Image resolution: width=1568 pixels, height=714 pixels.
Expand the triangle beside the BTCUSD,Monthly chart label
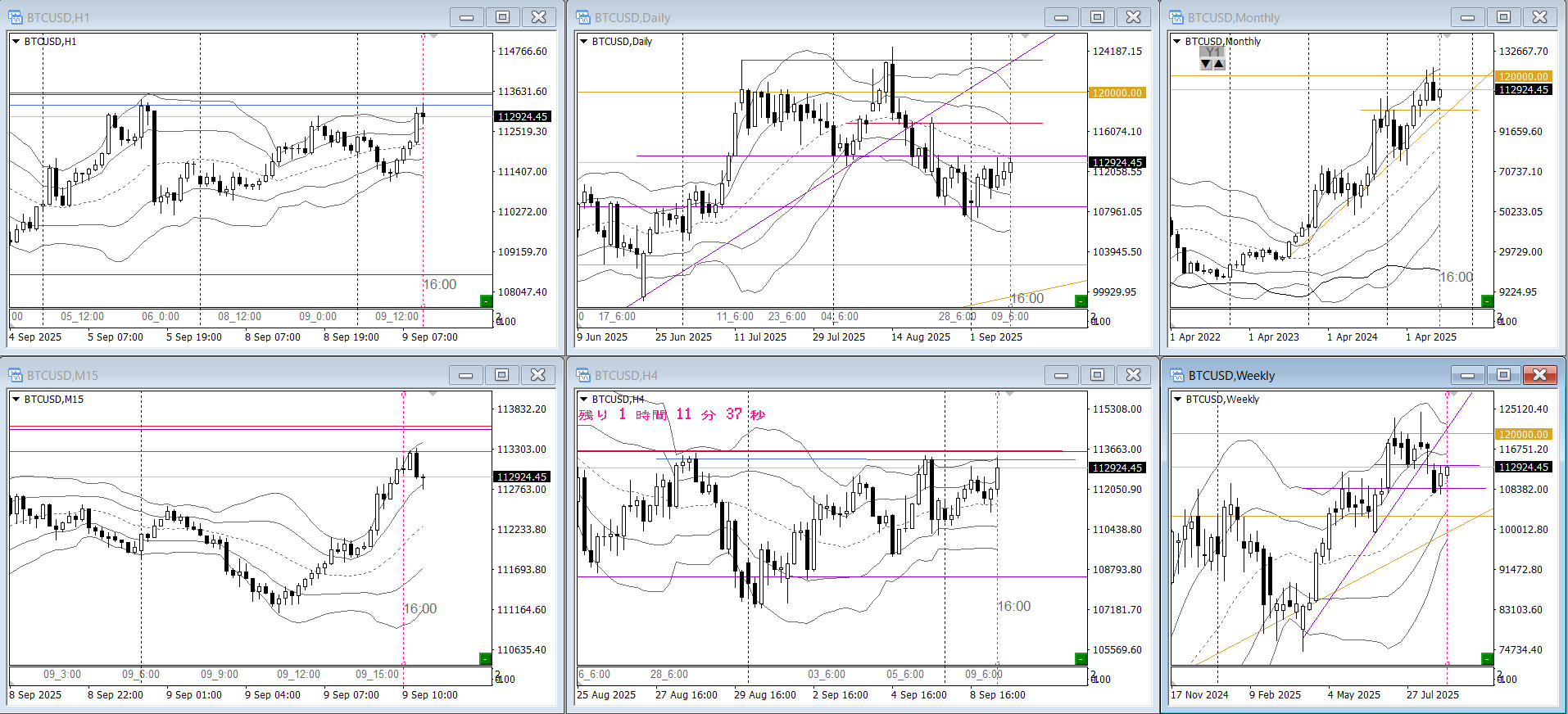click(1177, 42)
